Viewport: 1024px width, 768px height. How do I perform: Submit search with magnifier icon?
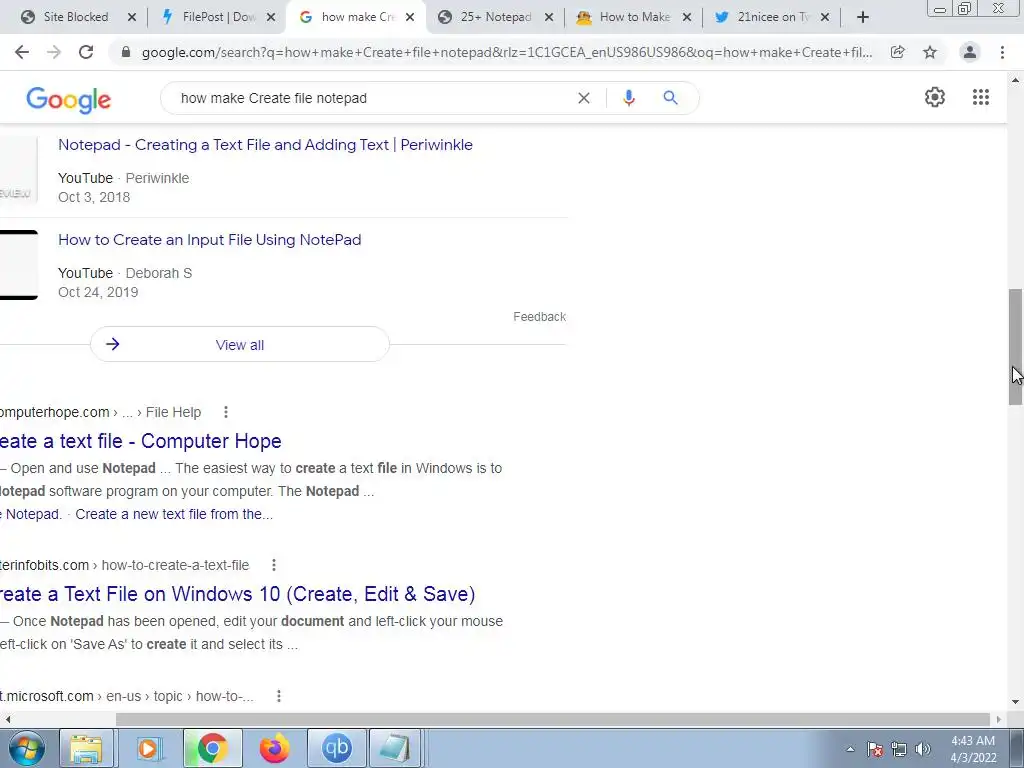(x=670, y=98)
